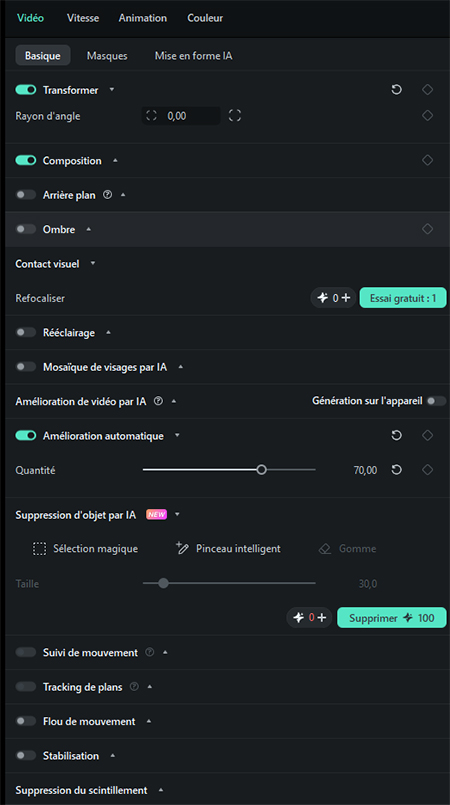Image resolution: width=450 pixels, height=805 pixels.
Task: Select the Sélection magique tool
Action: tap(85, 549)
